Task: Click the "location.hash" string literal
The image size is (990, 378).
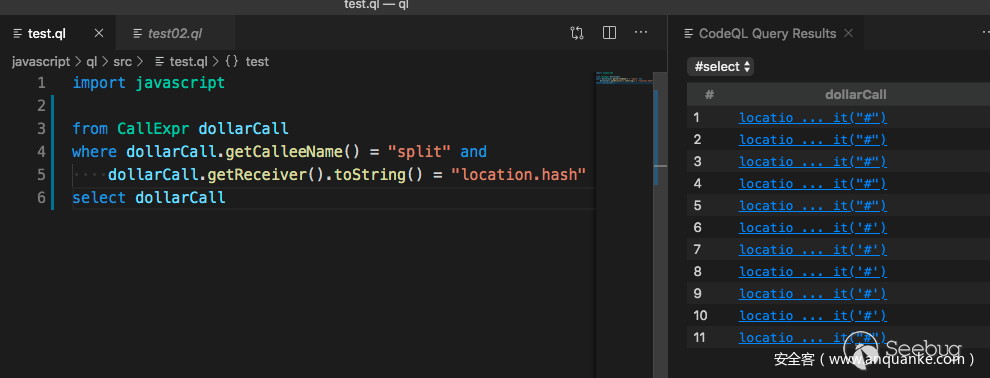Action: coord(519,175)
